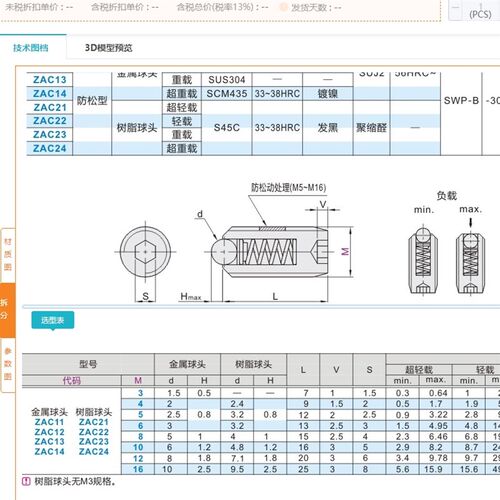Click M value 12 in selection table
500x500 pixels.
click(x=138, y=458)
